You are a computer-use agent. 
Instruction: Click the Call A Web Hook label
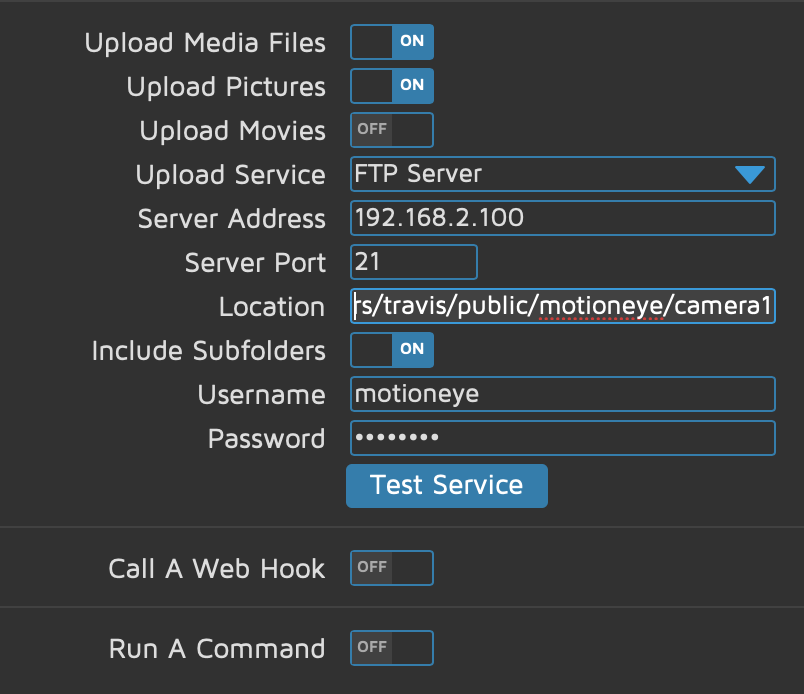point(215,567)
